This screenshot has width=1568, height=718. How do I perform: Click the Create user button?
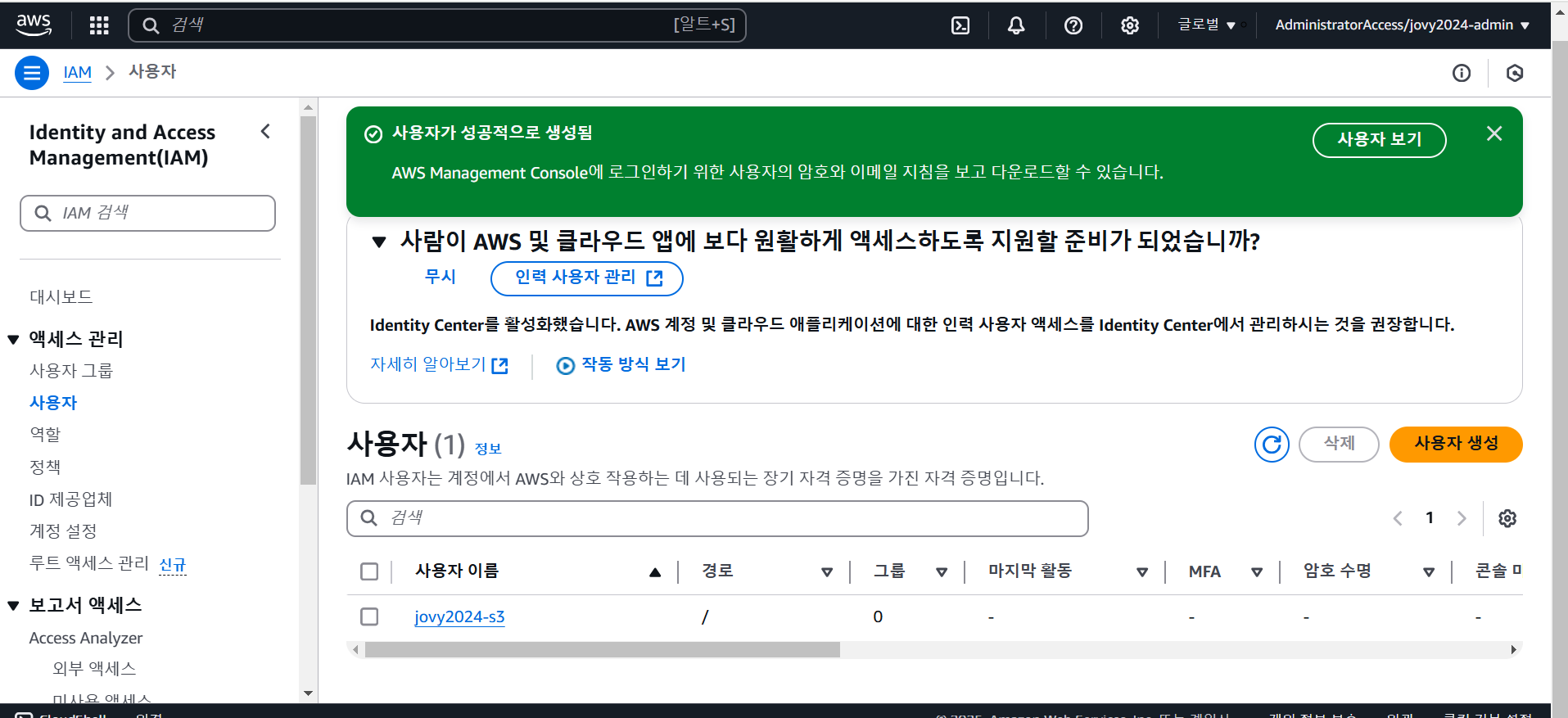(x=1456, y=445)
